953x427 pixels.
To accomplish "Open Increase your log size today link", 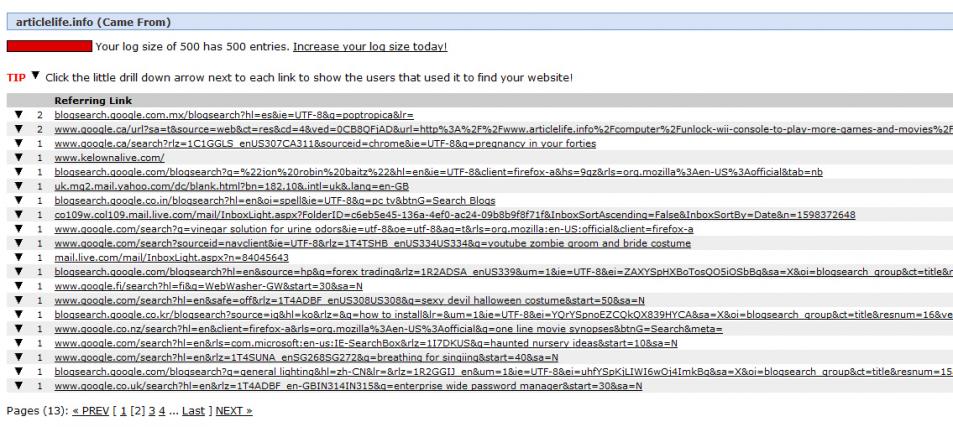I will (x=370, y=47).
